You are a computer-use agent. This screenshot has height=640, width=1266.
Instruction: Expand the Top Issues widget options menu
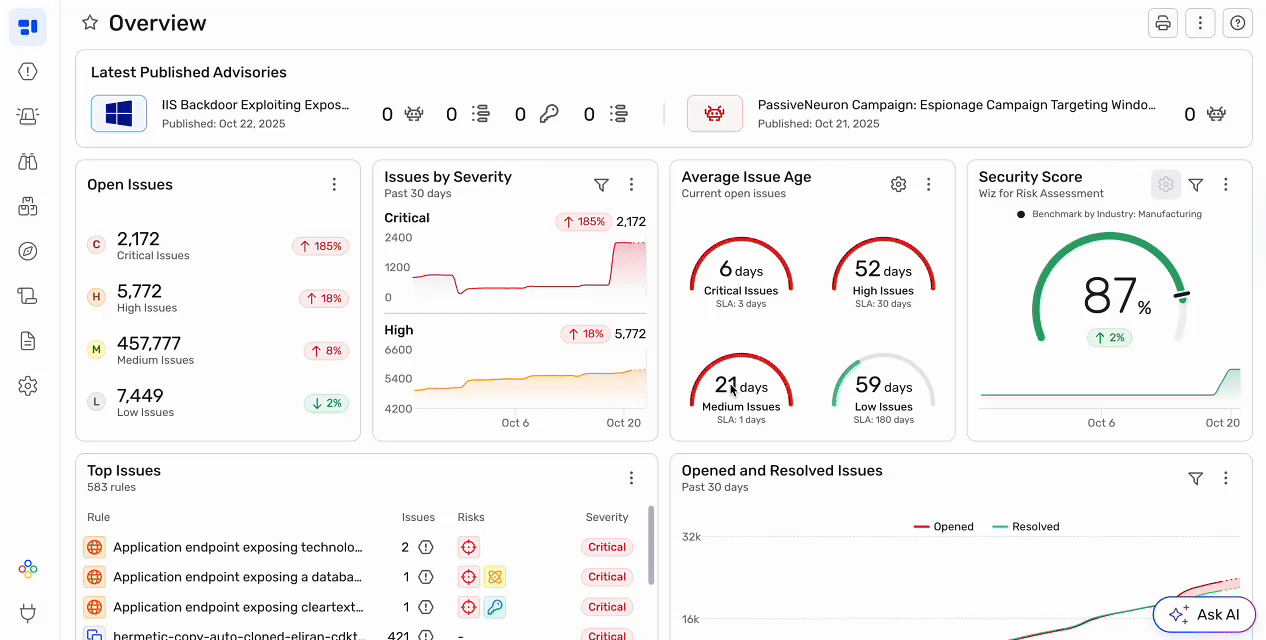tap(631, 478)
